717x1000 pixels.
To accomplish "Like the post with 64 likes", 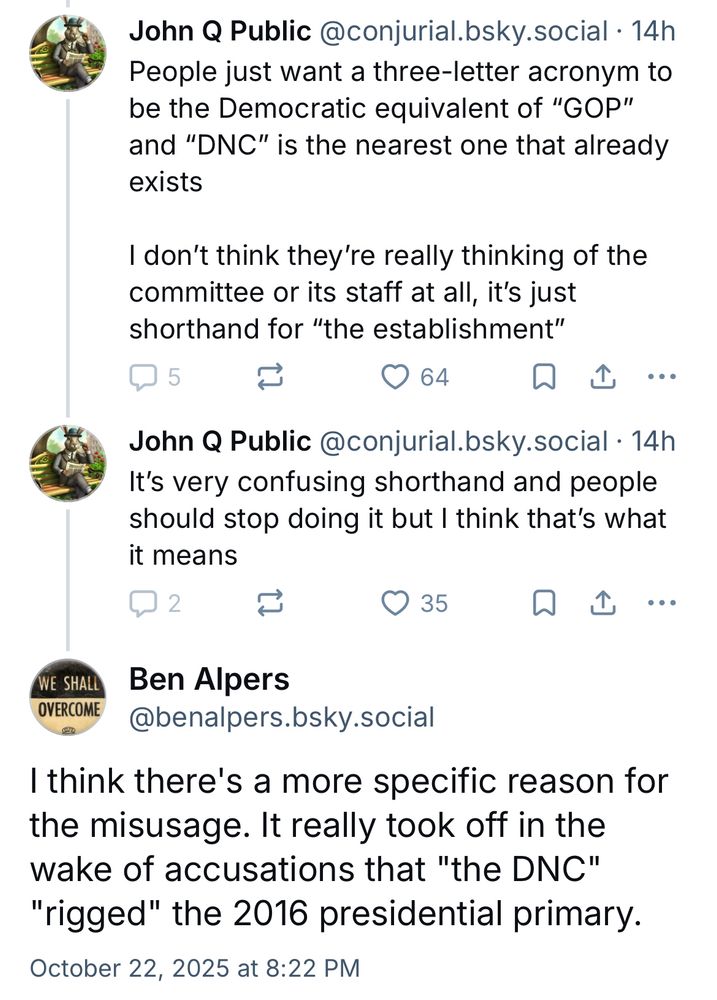I will click(x=398, y=377).
